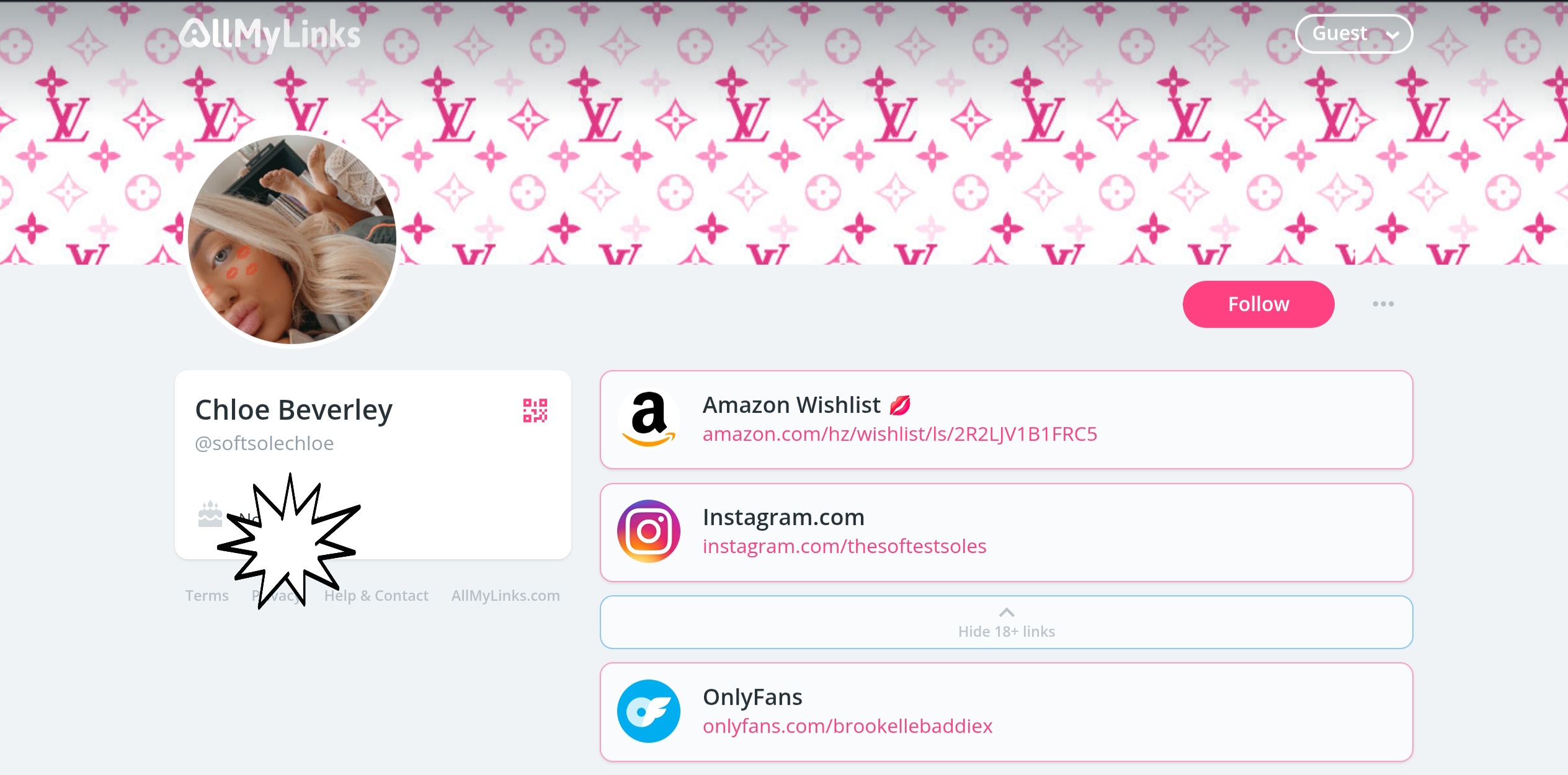This screenshot has width=1568, height=775.
Task: Click the chevron above Hide 18+ links
Action: click(1007, 613)
